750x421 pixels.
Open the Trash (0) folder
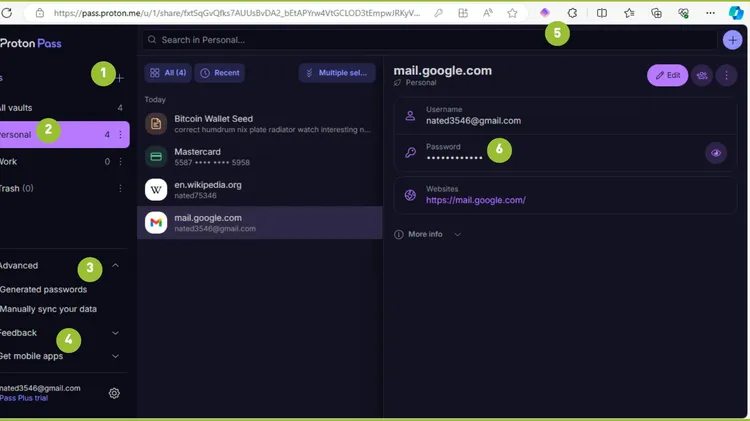(x=62, y=188)
